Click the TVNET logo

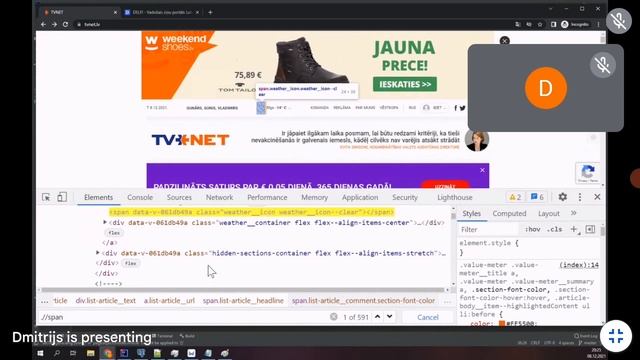[x=190, y=140]
